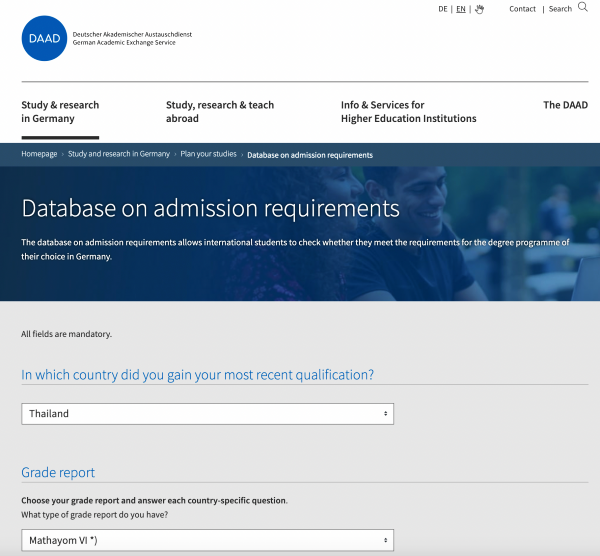Open Study, research & teach abroad menu

pos(220,111)
